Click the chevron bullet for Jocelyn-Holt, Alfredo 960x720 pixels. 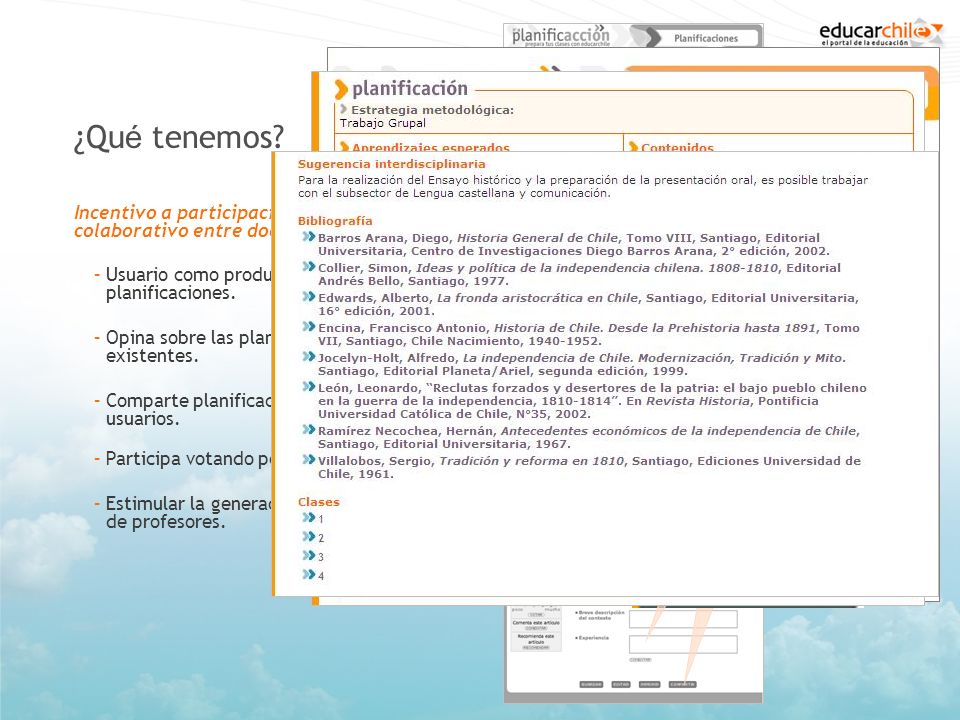click(x=309, y=357)
